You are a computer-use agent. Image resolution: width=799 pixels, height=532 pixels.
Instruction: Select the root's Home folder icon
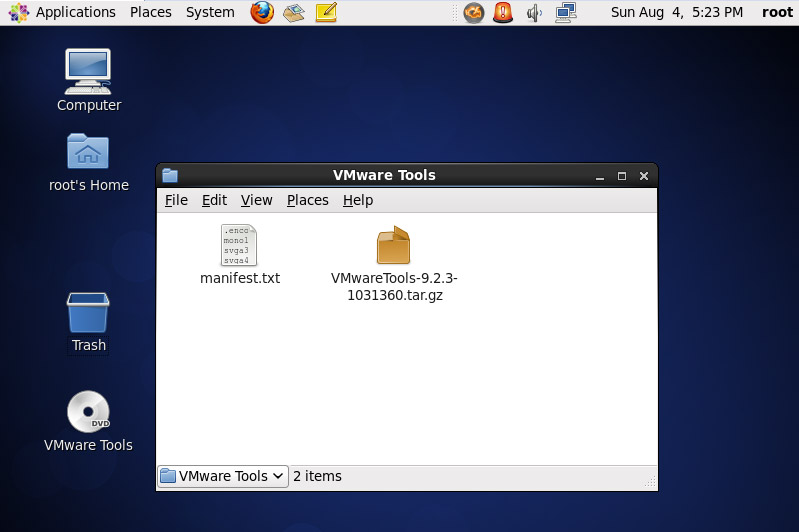[x=88, y=151]
